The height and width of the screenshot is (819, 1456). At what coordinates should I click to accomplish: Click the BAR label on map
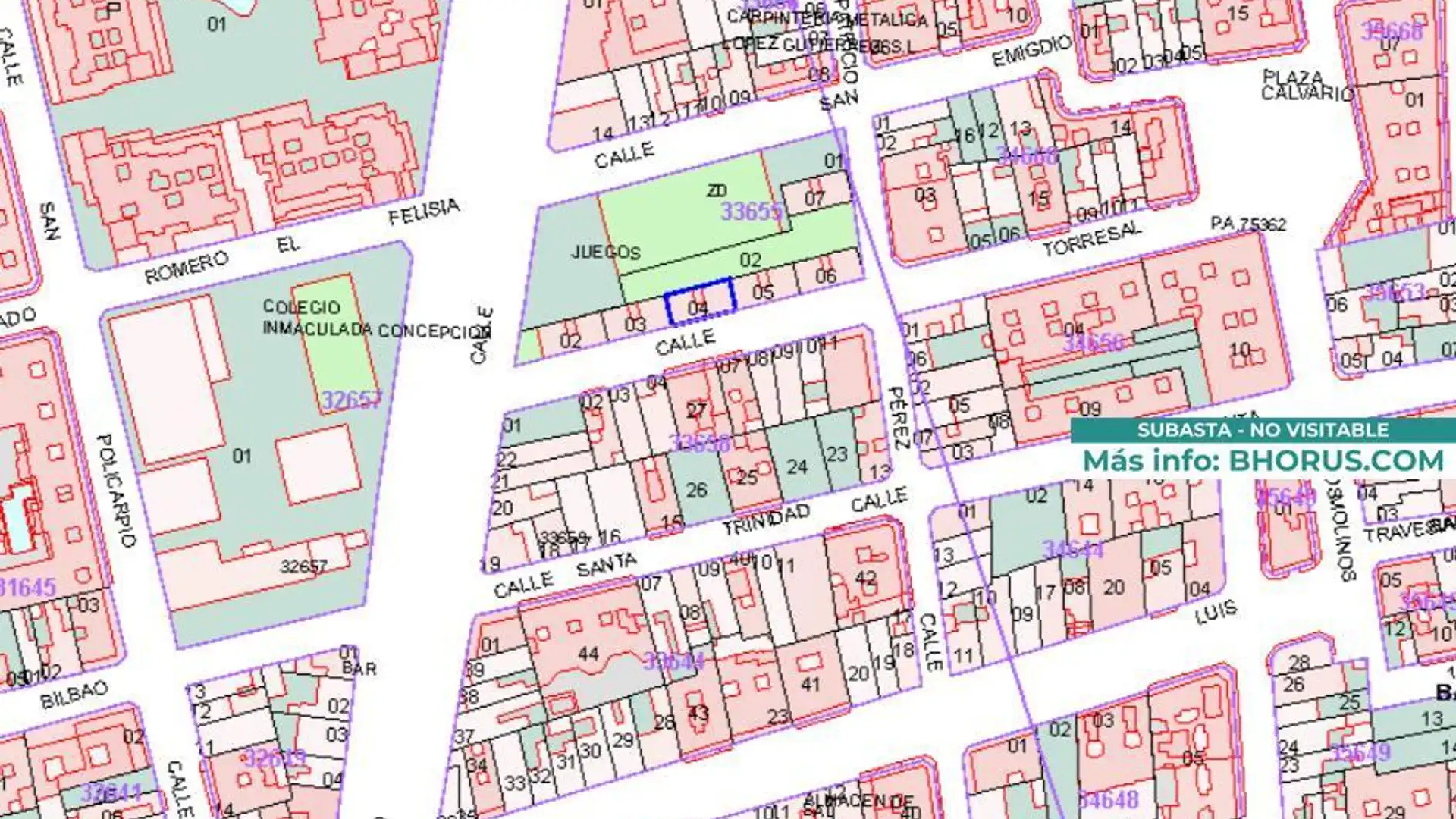coord(359,669)
